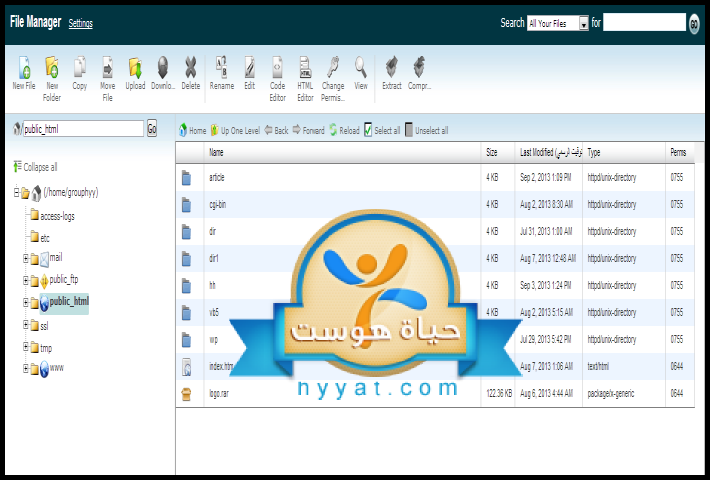
Task: Reload the file listing
Action: click(x=344, y=130)
